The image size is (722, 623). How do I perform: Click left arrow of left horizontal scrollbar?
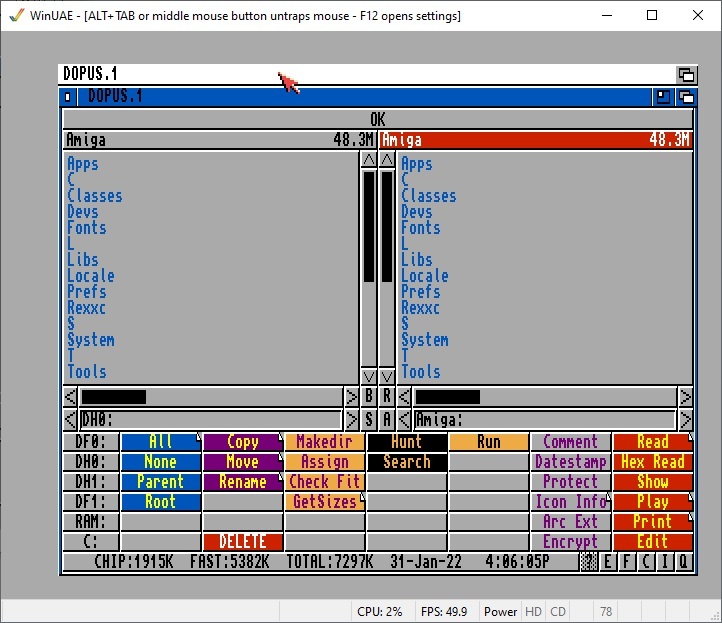[x=70, y=396]
